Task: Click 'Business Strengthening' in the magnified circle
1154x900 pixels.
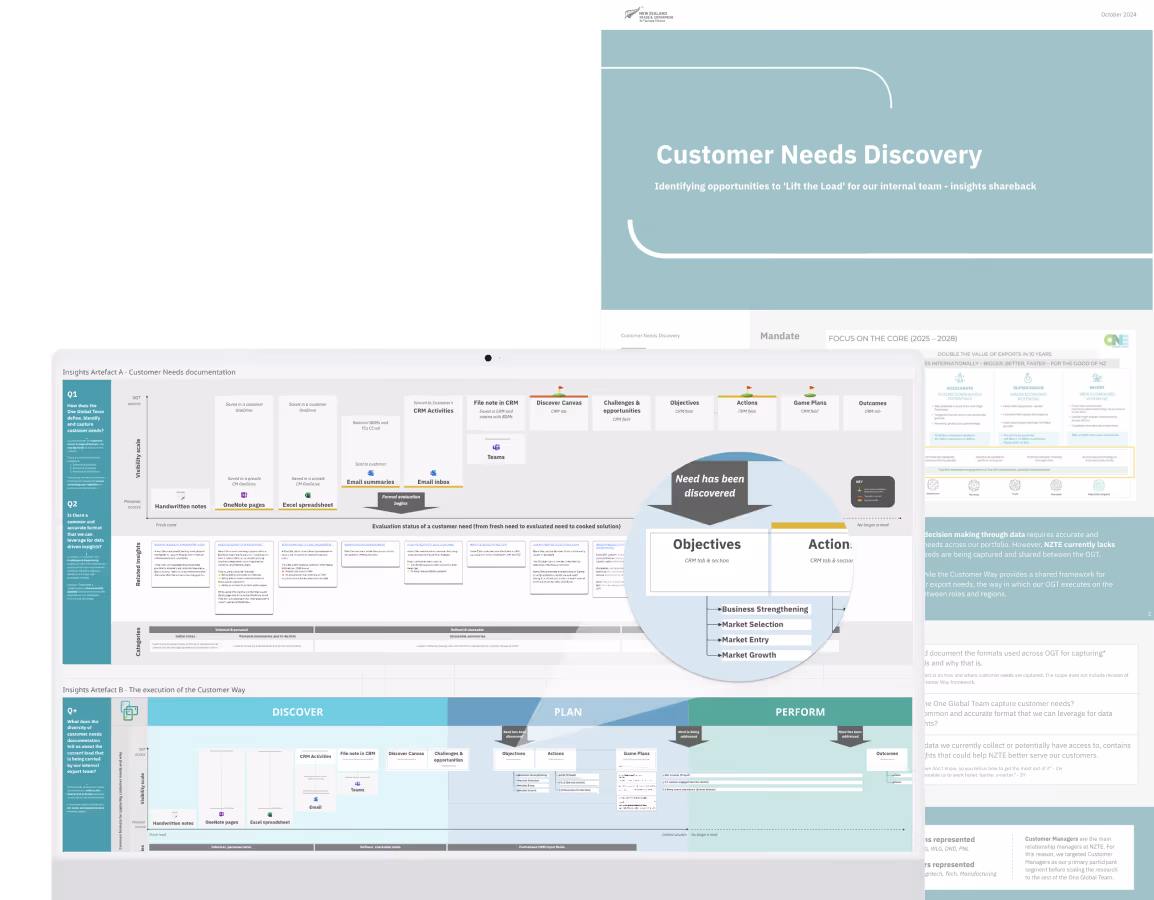Action: pyautogui.click(x=765, y=609)
